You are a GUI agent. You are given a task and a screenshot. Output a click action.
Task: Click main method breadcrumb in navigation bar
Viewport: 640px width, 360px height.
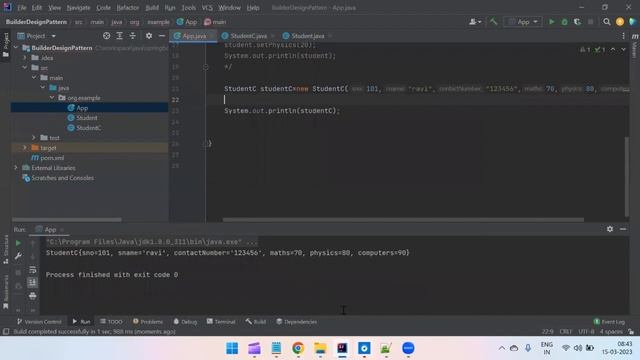(215, 22)
